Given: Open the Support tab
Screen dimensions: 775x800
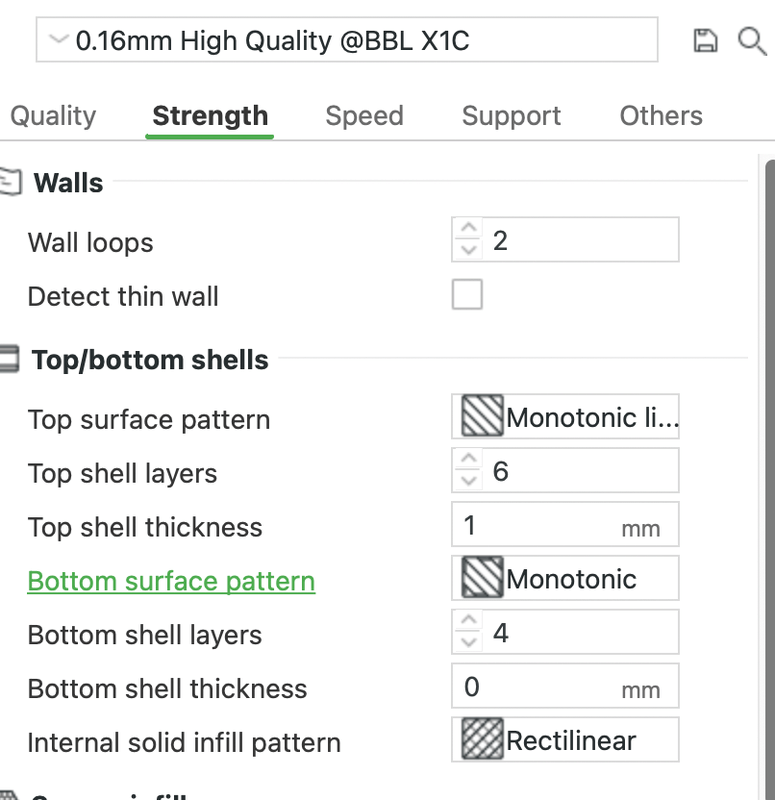Looking at the screenshot, I should tap(511, 116).
